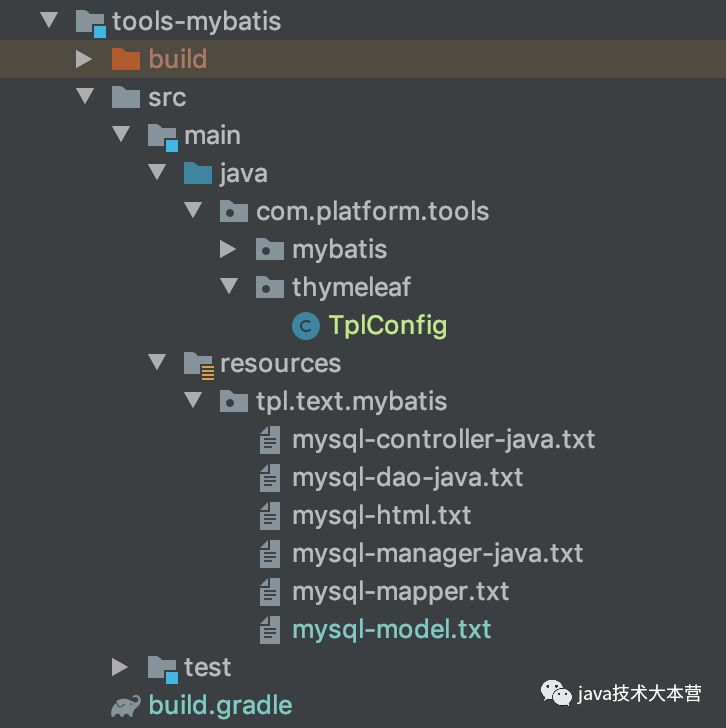Open mysql-controller-java.txt

444,440
